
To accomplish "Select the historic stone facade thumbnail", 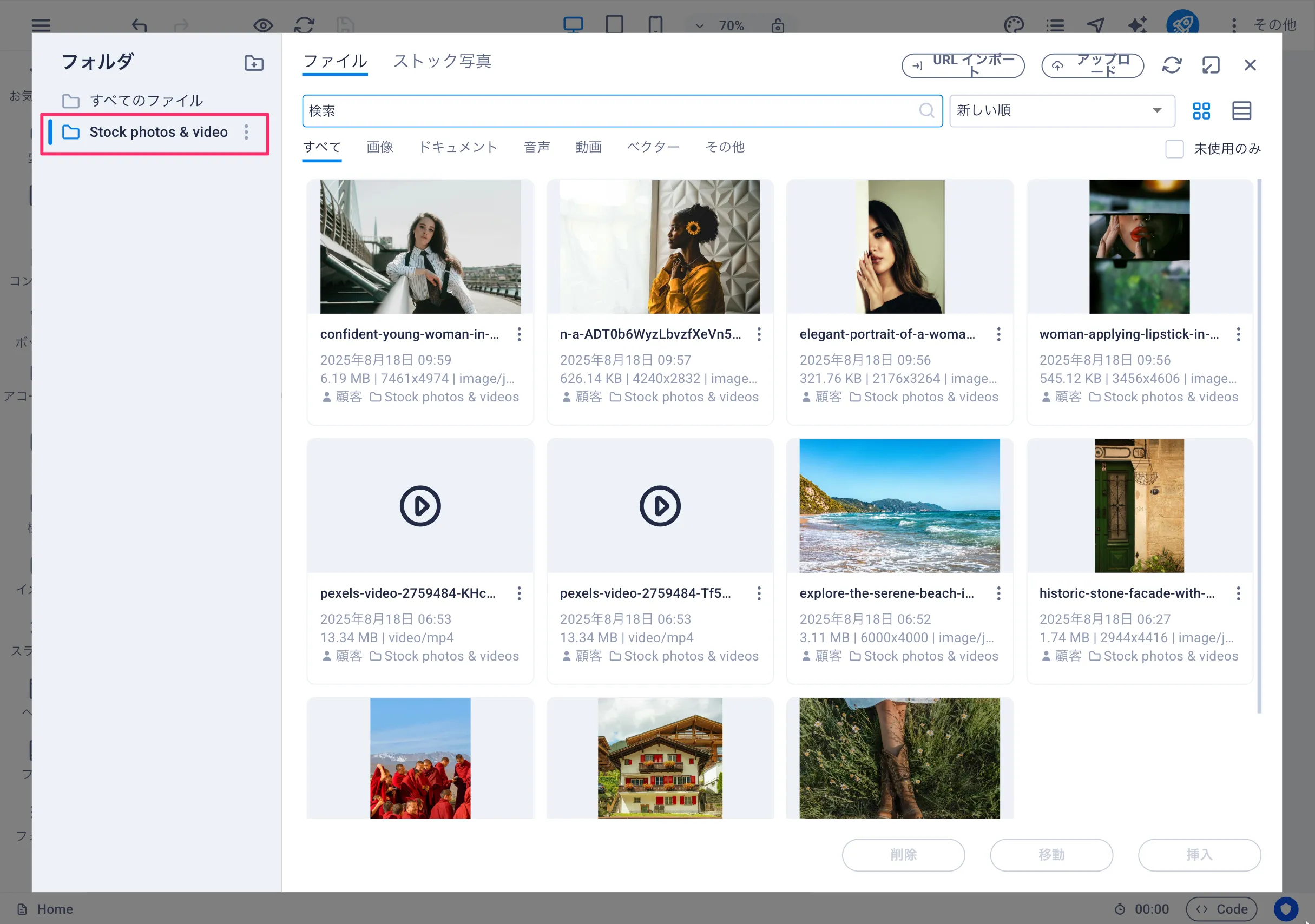I will [1139, 506].
